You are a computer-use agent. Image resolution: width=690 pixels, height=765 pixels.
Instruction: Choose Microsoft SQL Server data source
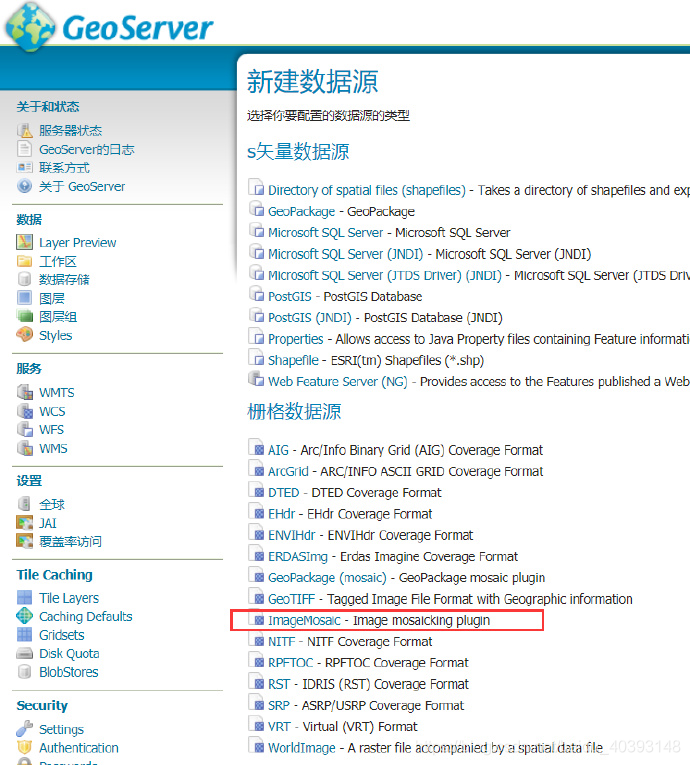tap(325, 232)
